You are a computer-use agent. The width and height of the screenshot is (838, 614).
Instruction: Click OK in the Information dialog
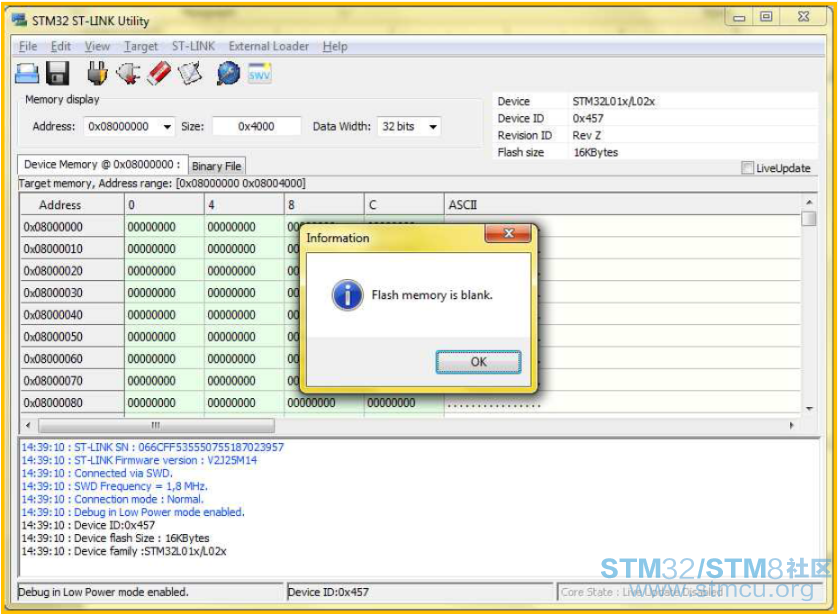point(478,362)
